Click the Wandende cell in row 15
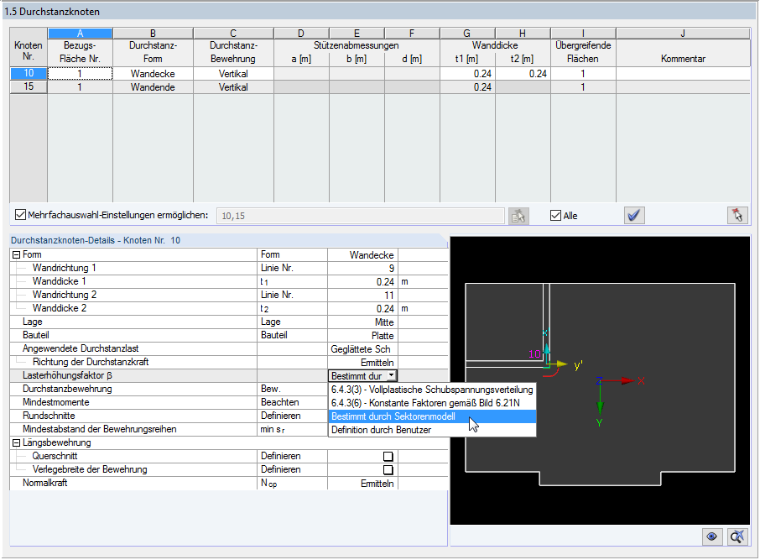This screenshot has width=760, height=560. click(x=153, y=87)
